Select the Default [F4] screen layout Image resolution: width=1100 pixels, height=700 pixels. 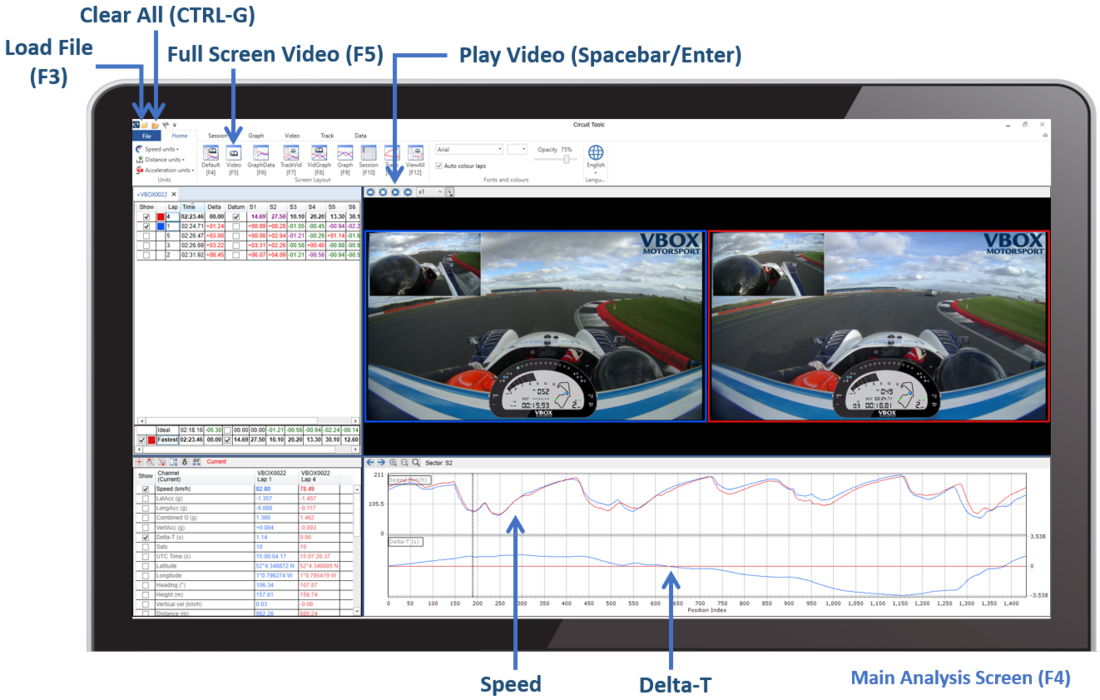tap(210, 160)
